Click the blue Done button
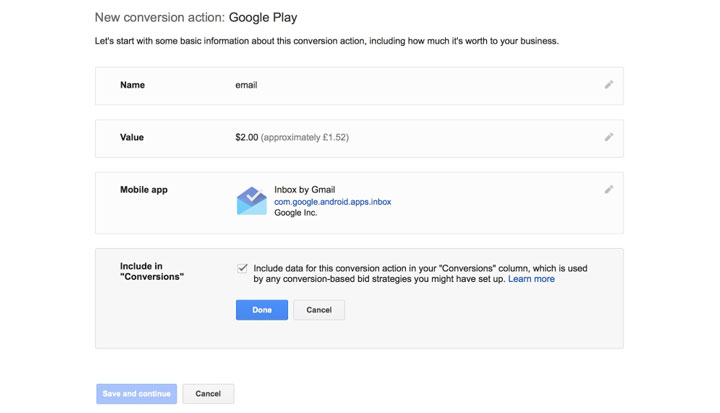Image resolution: width=720 pixels, height=413 pixels. (x=262, y=310)
